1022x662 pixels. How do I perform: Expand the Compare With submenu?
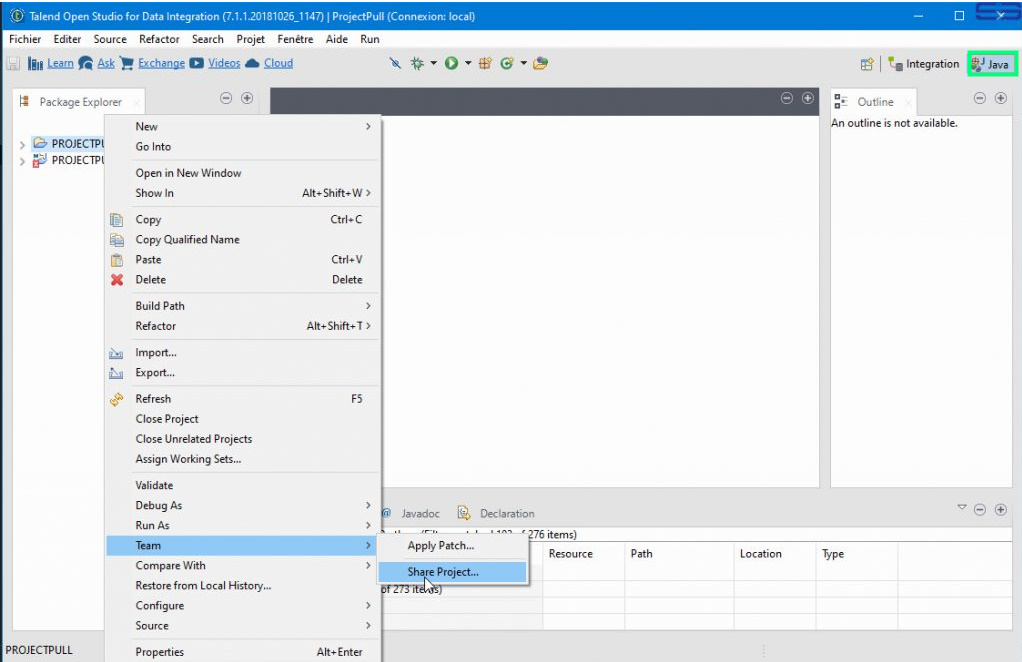pyautogui.click(x=242, y=566)
